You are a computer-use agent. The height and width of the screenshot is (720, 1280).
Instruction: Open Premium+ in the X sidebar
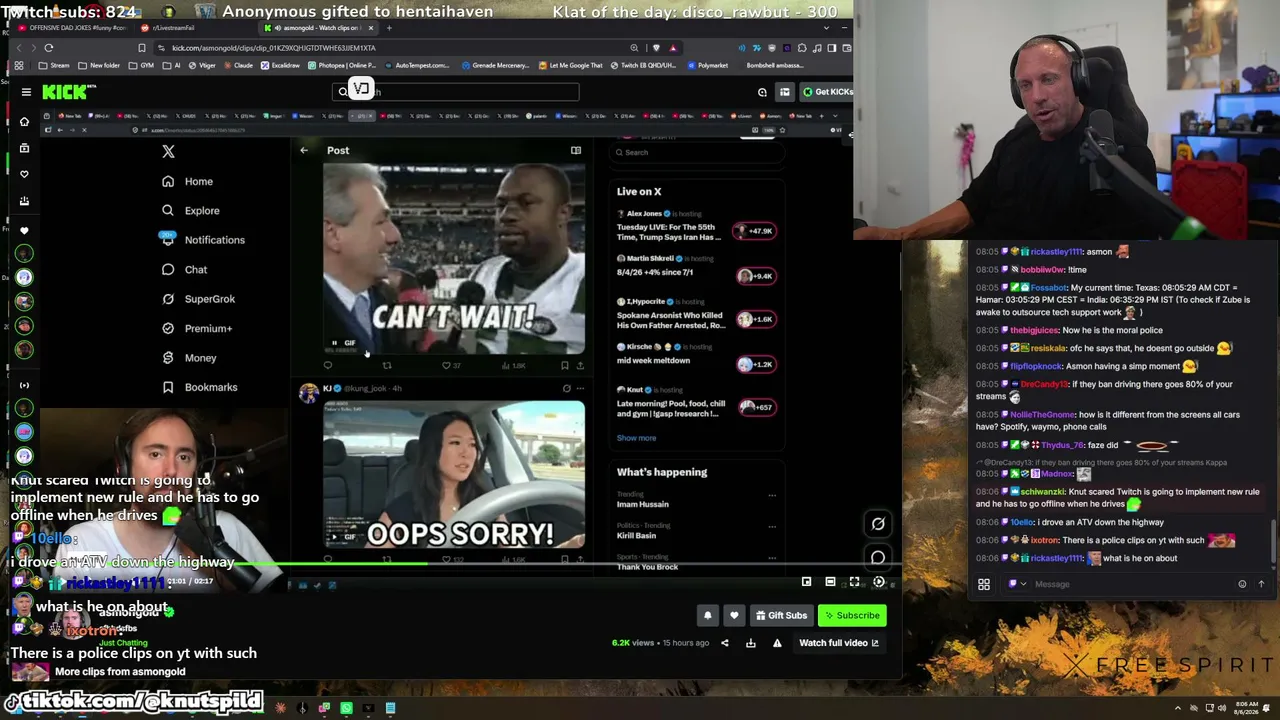point(196,328)
